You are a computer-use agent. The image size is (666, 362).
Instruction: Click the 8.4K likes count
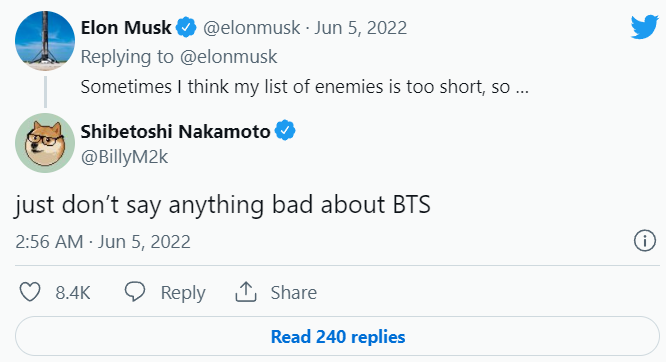pos(73,293)
